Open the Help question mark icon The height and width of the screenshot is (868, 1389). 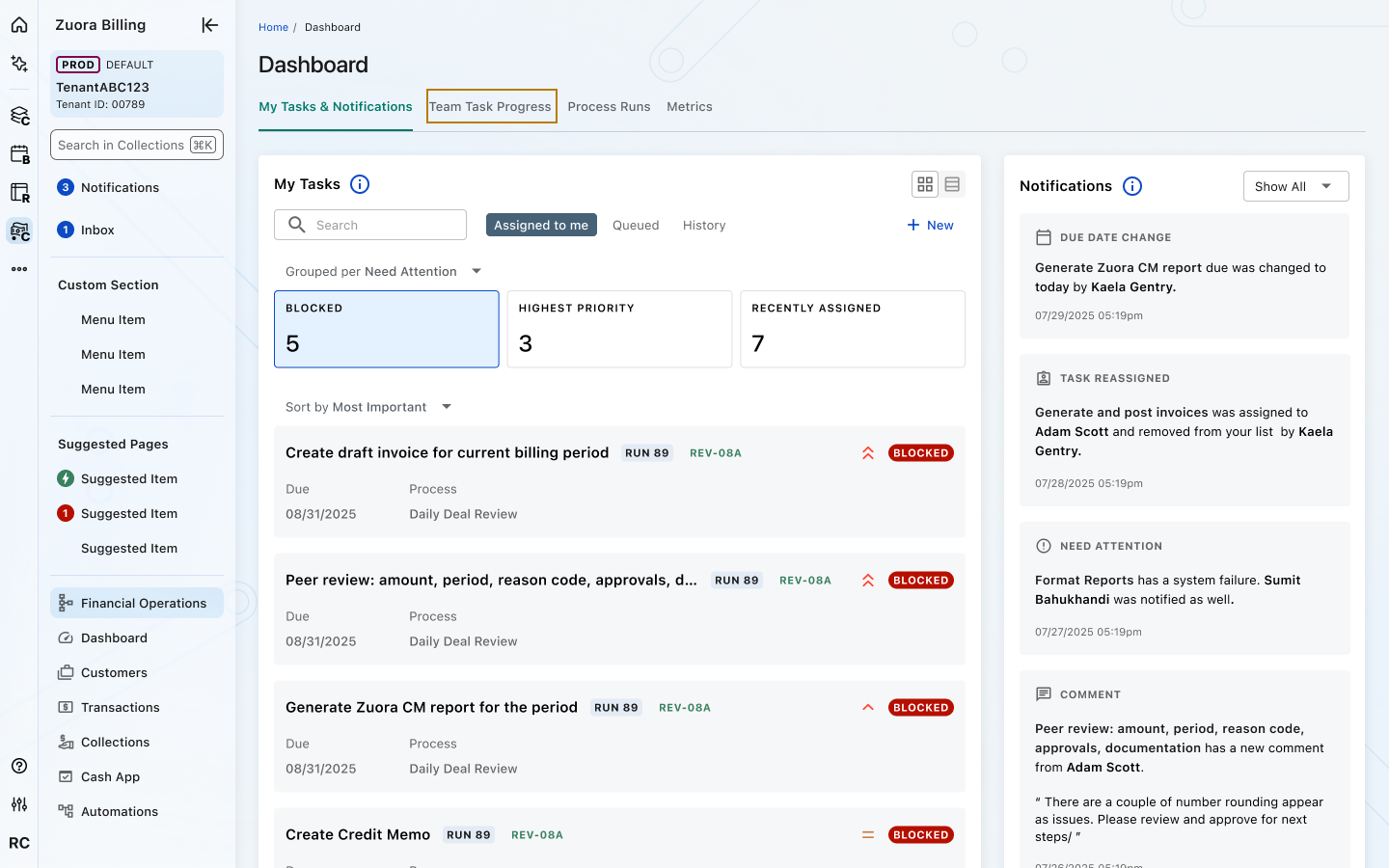coord(19,766)
